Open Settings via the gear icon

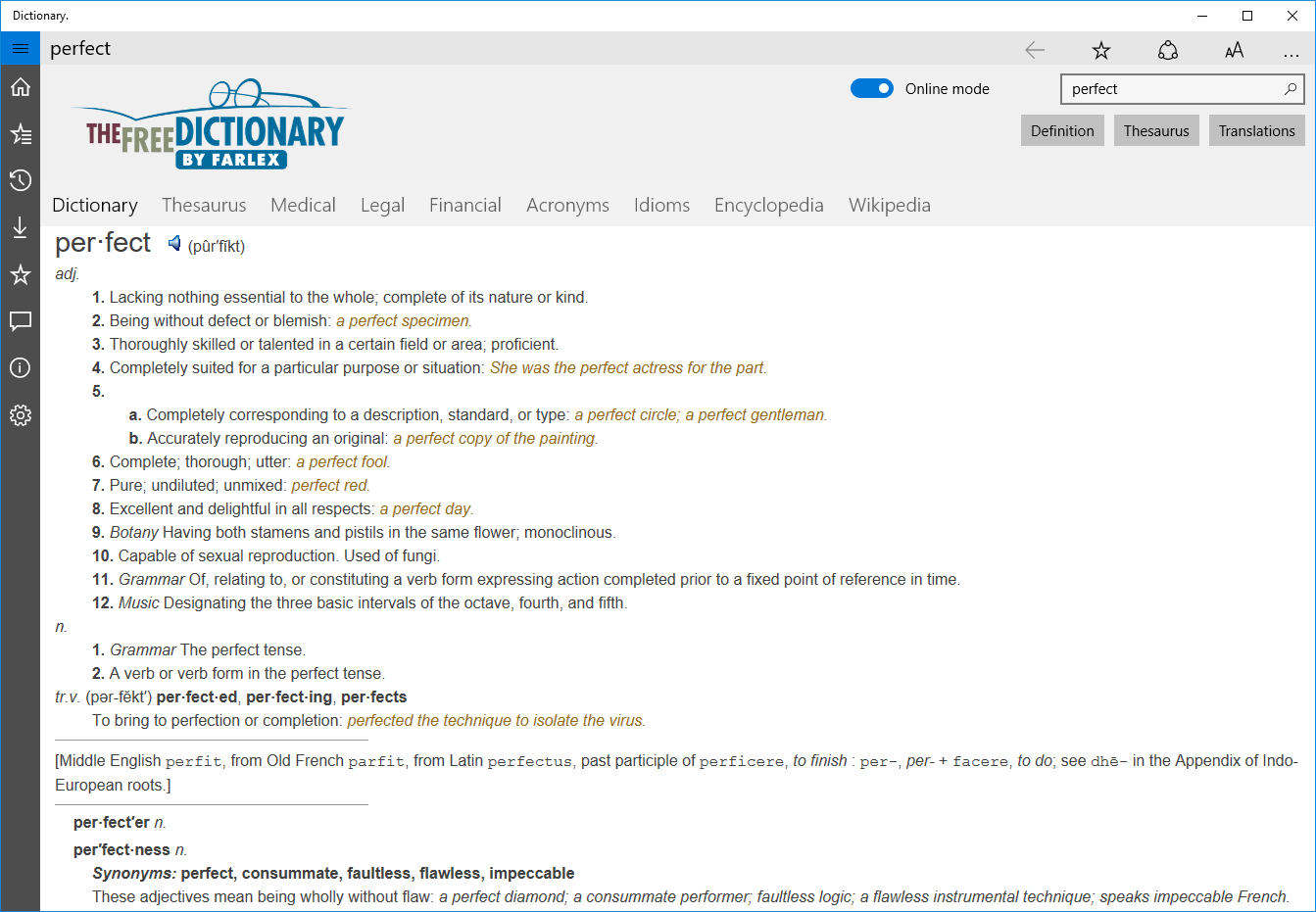(21, 414)
